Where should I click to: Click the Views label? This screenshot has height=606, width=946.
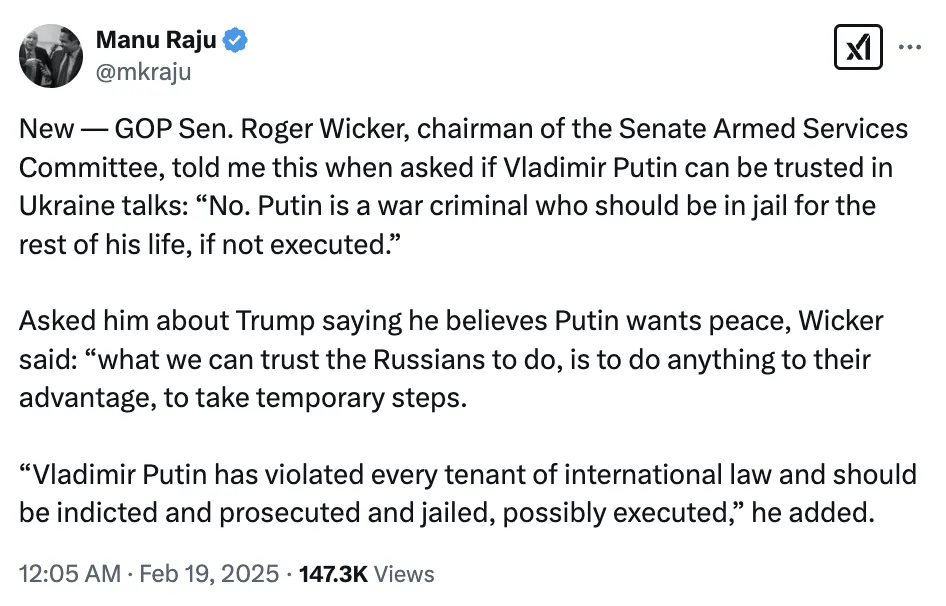pyautogui.click(x=404, y=574)
